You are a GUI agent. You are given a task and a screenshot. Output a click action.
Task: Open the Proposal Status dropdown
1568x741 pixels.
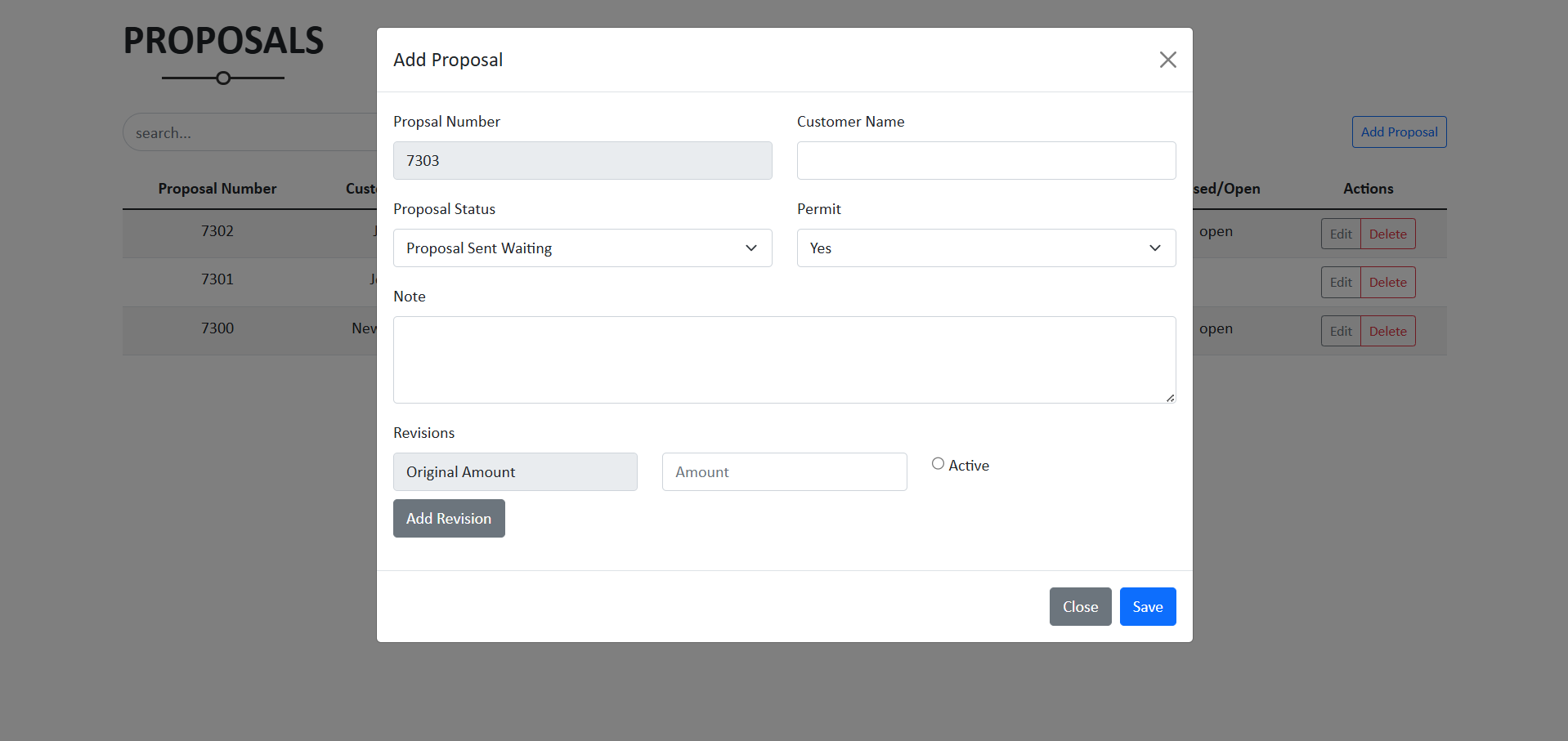coord(582,248)
